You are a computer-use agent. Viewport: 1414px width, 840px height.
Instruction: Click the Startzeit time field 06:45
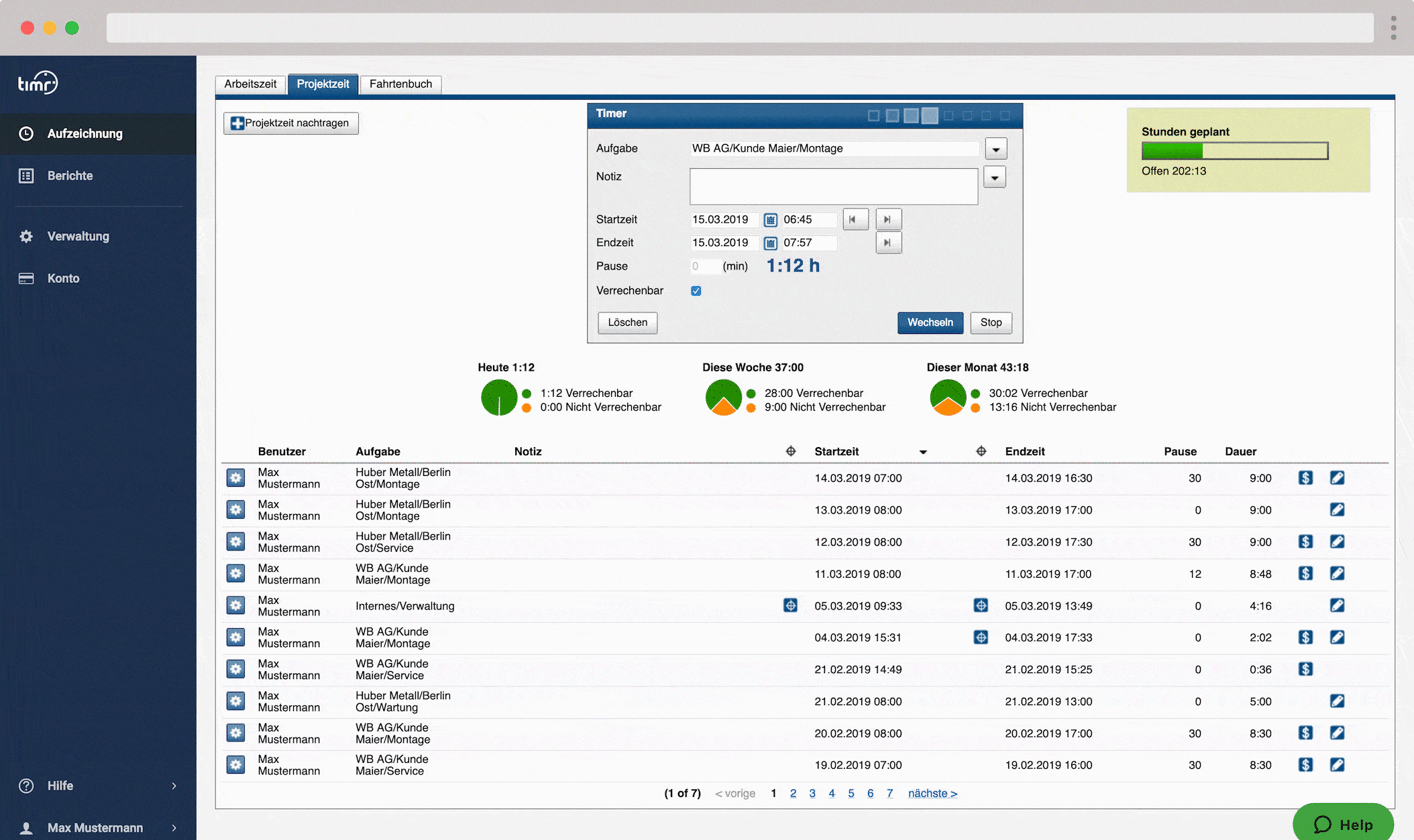coord(810,219)
